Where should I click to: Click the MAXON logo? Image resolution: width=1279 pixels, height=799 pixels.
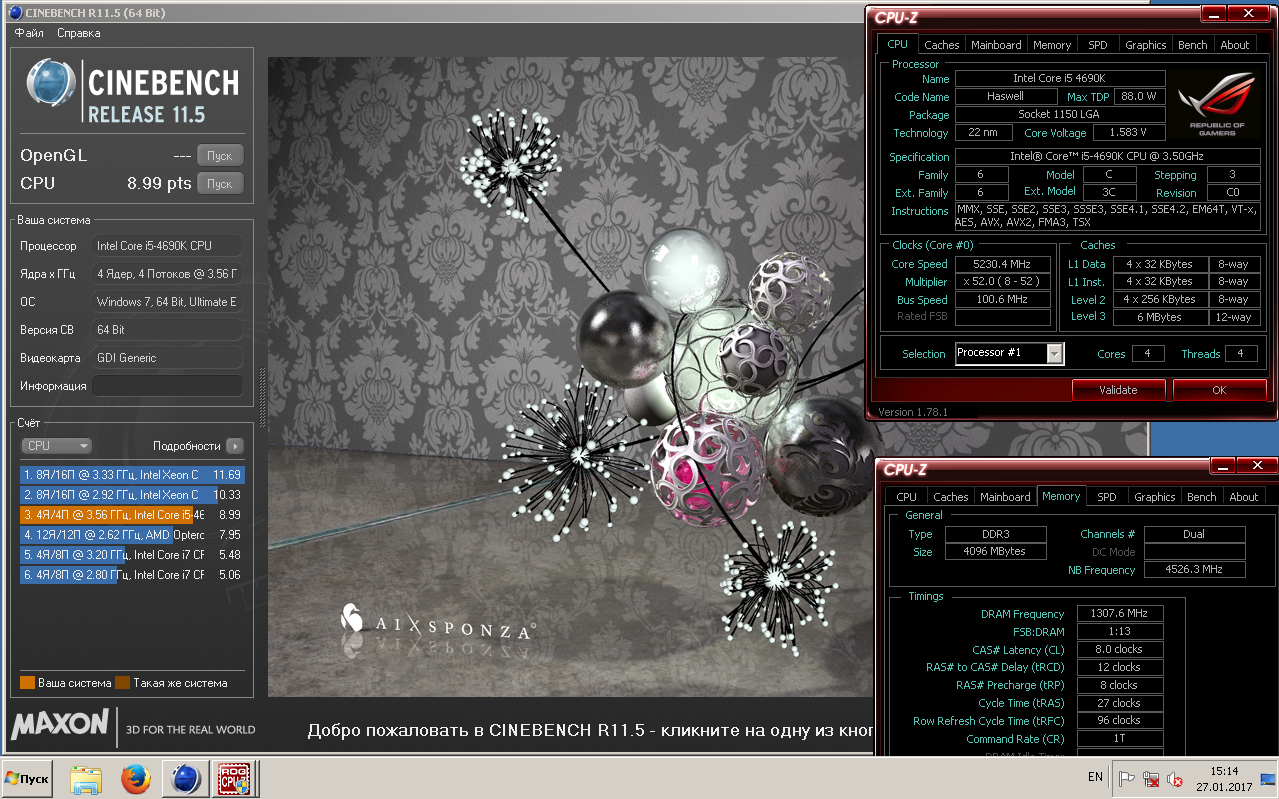click(x=60, y=724)
